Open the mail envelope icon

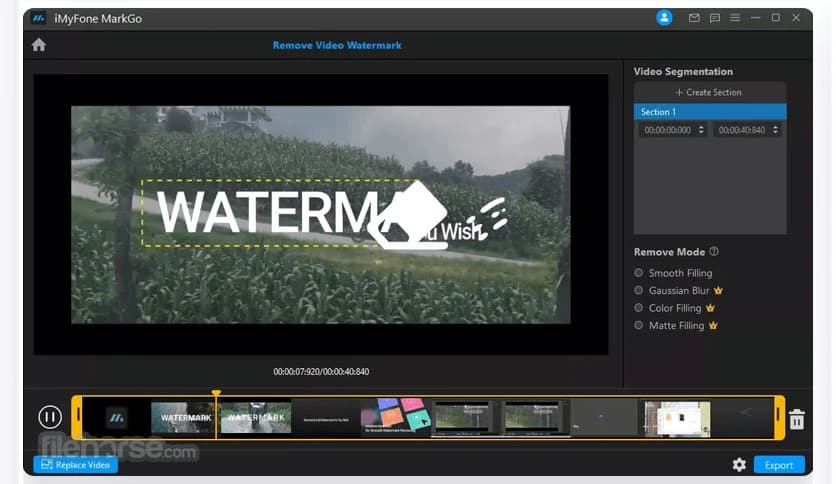695,18
